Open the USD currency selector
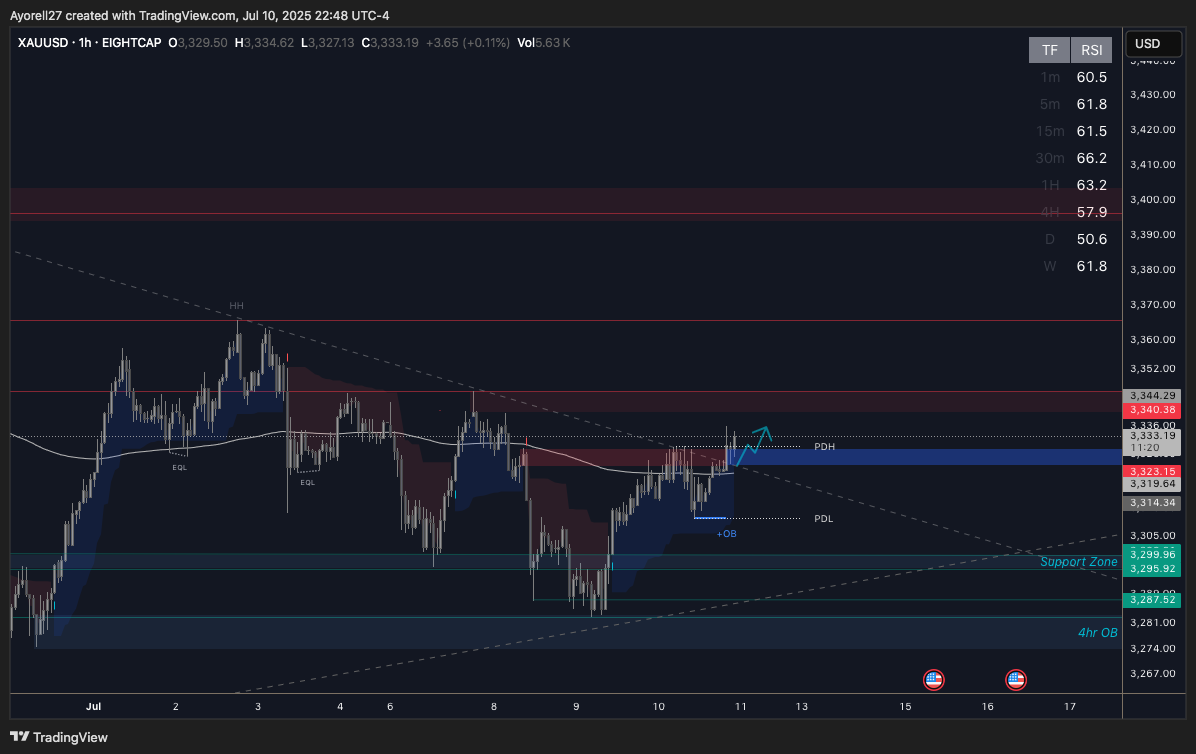 1154,43
